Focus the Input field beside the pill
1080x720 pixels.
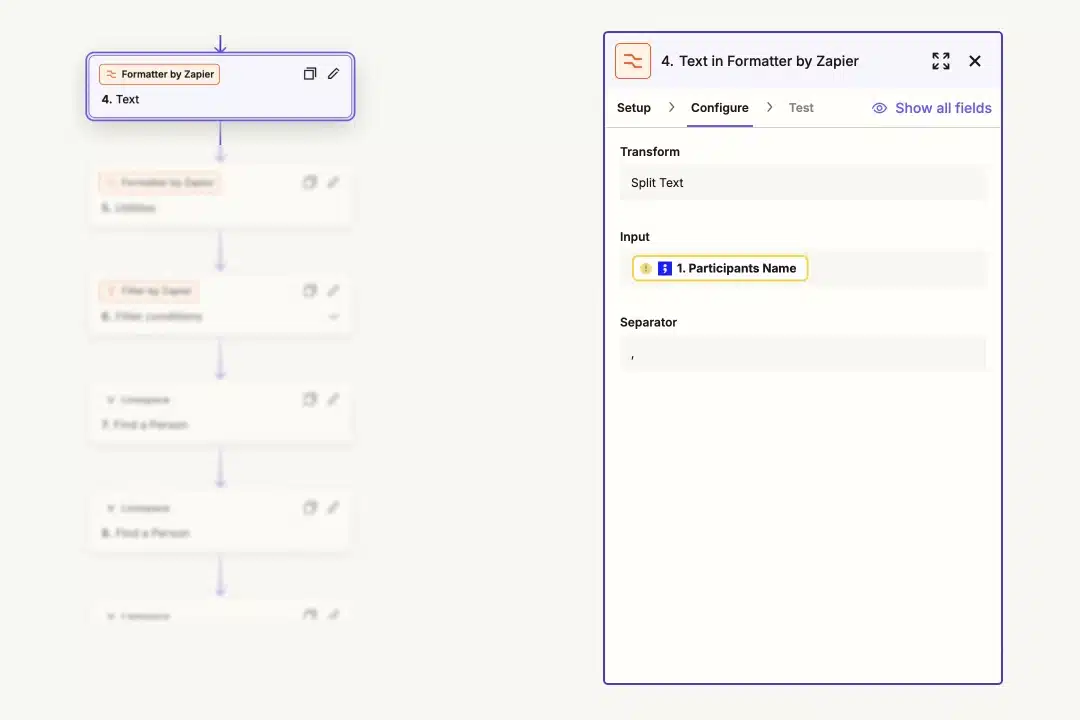(895, 269)
